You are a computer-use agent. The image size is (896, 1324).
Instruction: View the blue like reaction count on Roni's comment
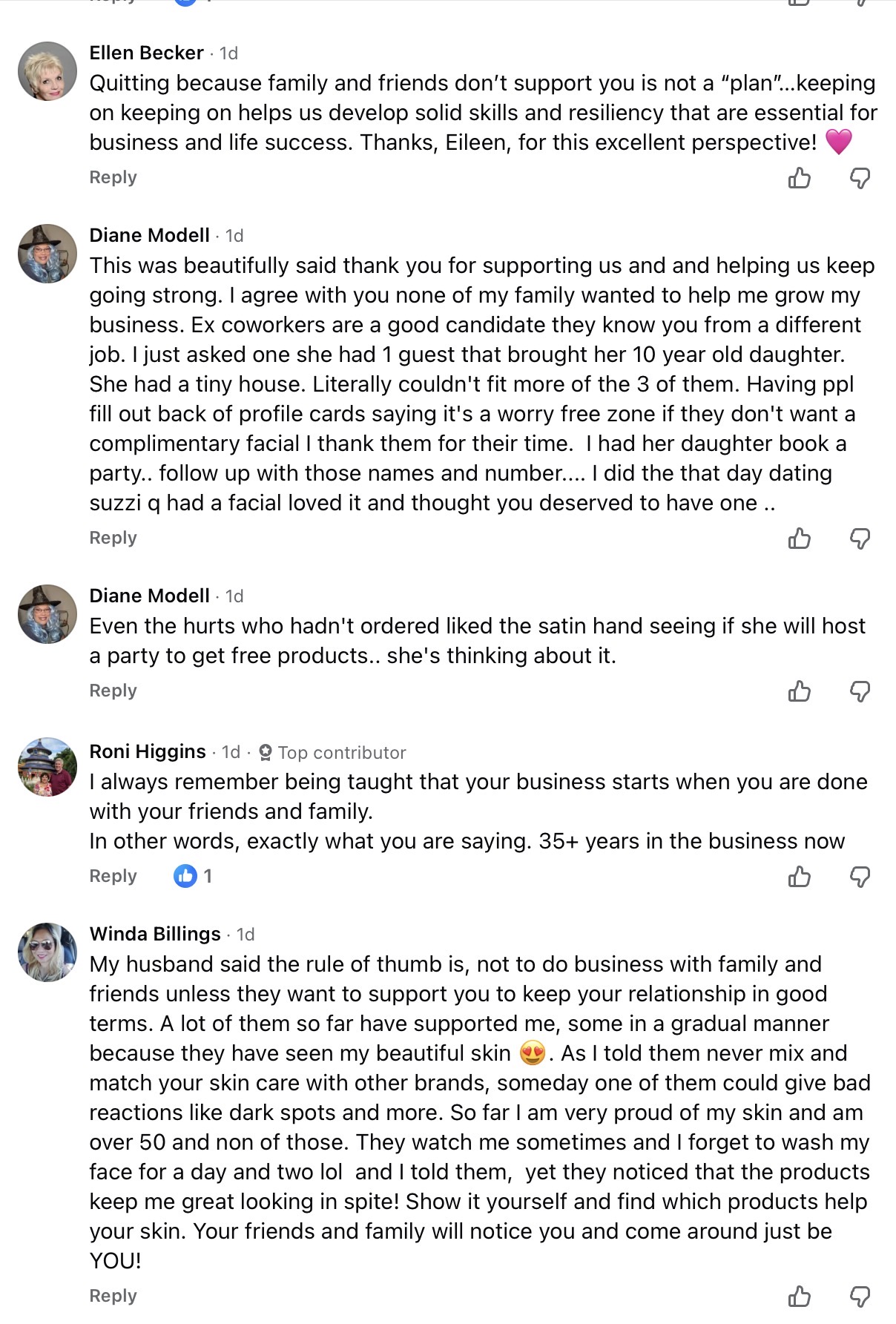193,876
